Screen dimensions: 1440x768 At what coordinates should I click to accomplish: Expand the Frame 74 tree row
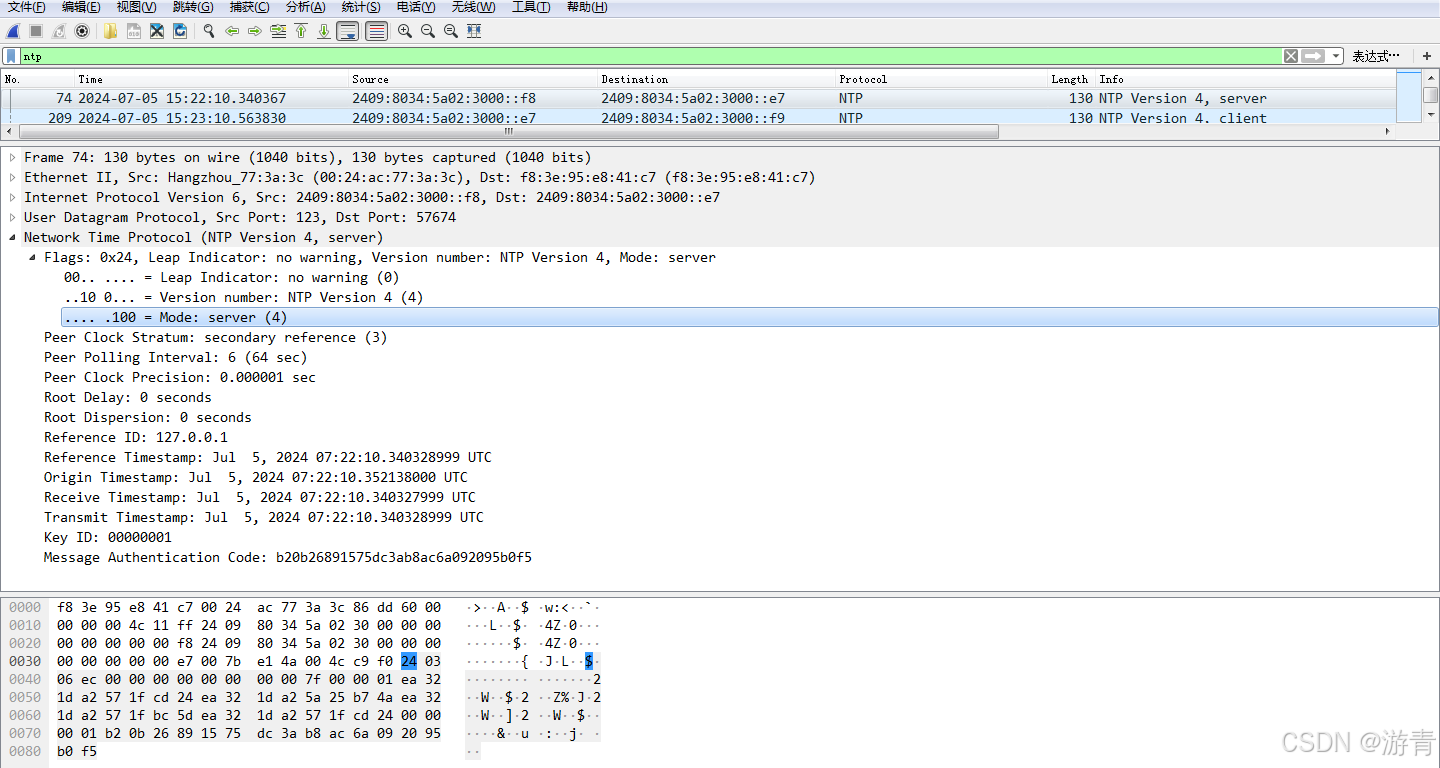(13, 157)
